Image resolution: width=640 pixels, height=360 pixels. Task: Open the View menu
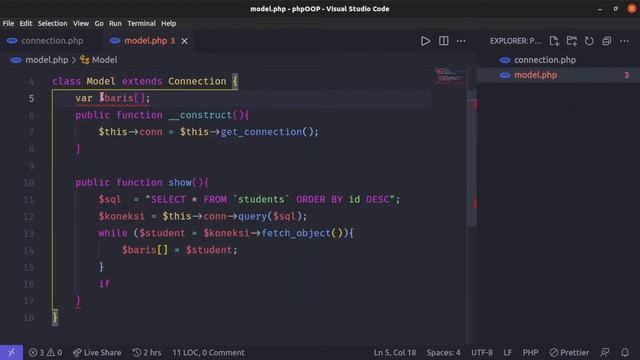81,23
